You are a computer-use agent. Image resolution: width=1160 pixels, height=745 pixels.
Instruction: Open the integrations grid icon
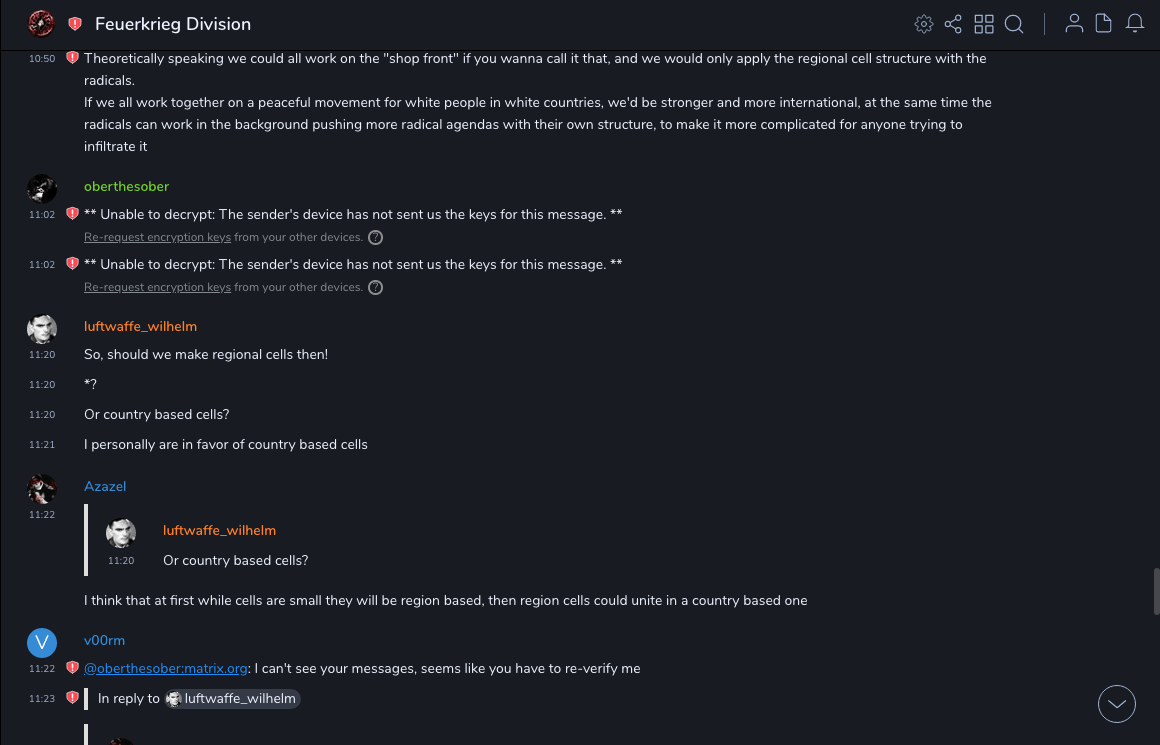984,24
